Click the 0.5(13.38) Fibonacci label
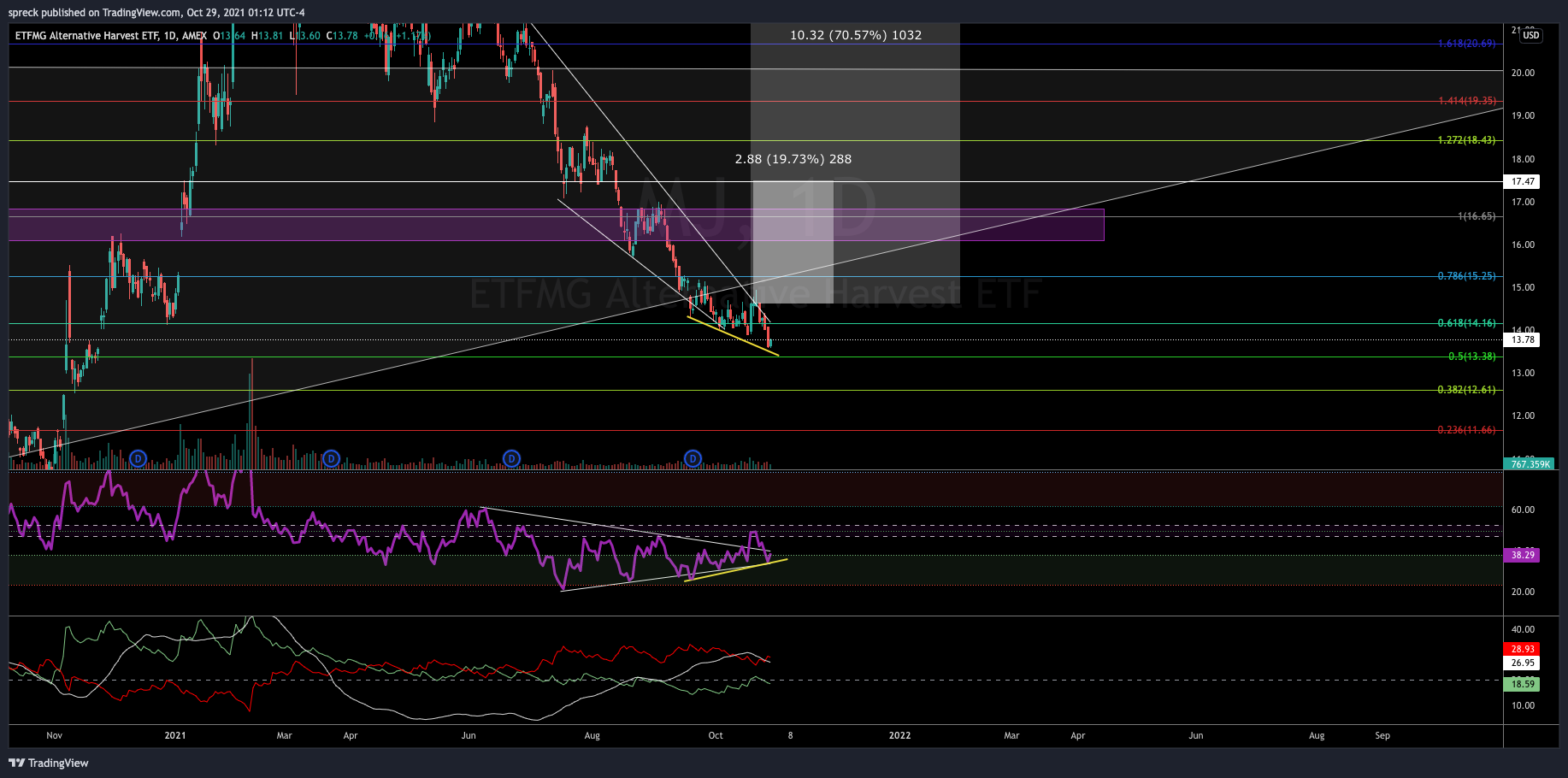The image size is (1568, 778). point(1471,357)
